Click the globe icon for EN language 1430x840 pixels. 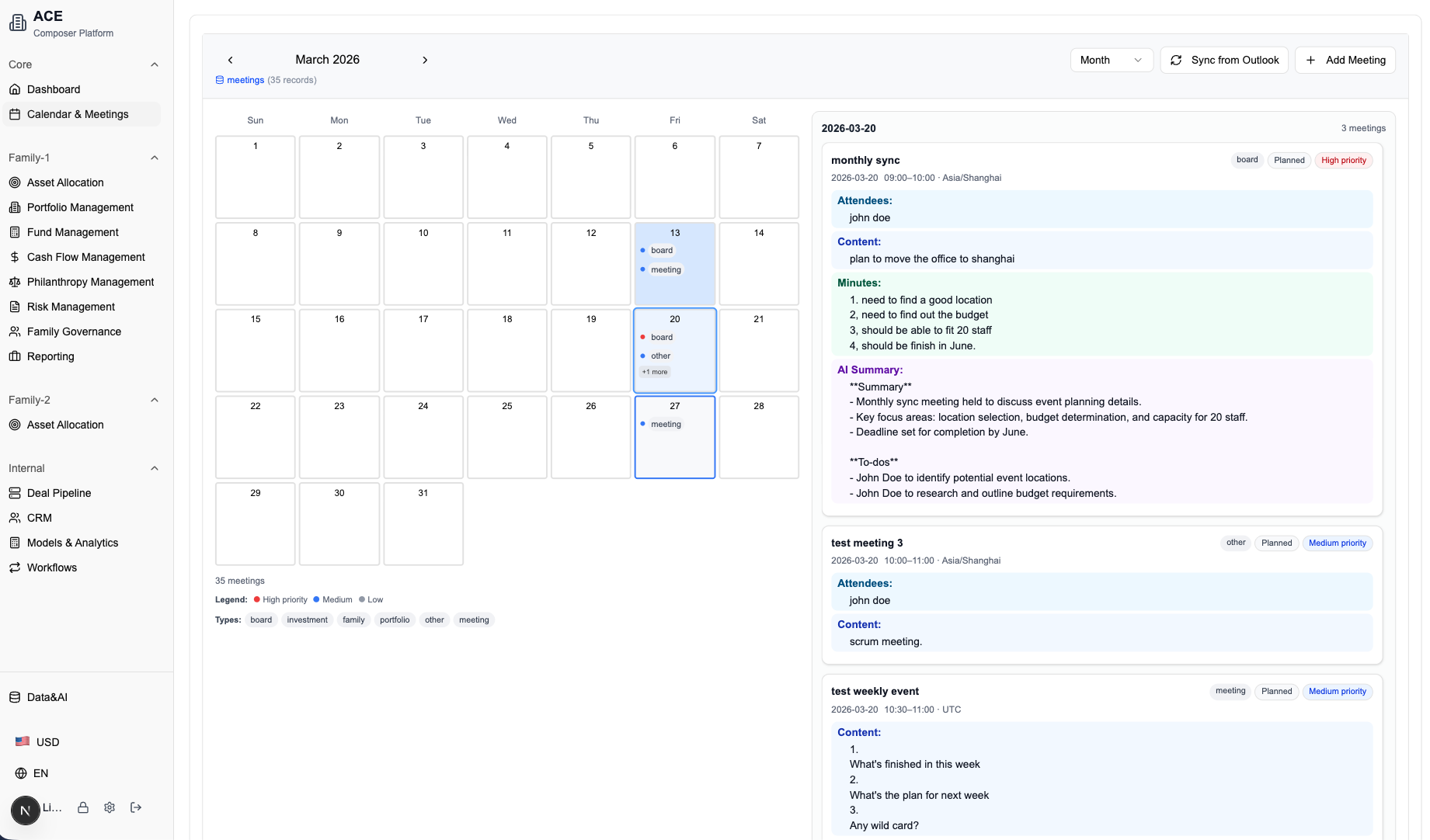(21, 773)
